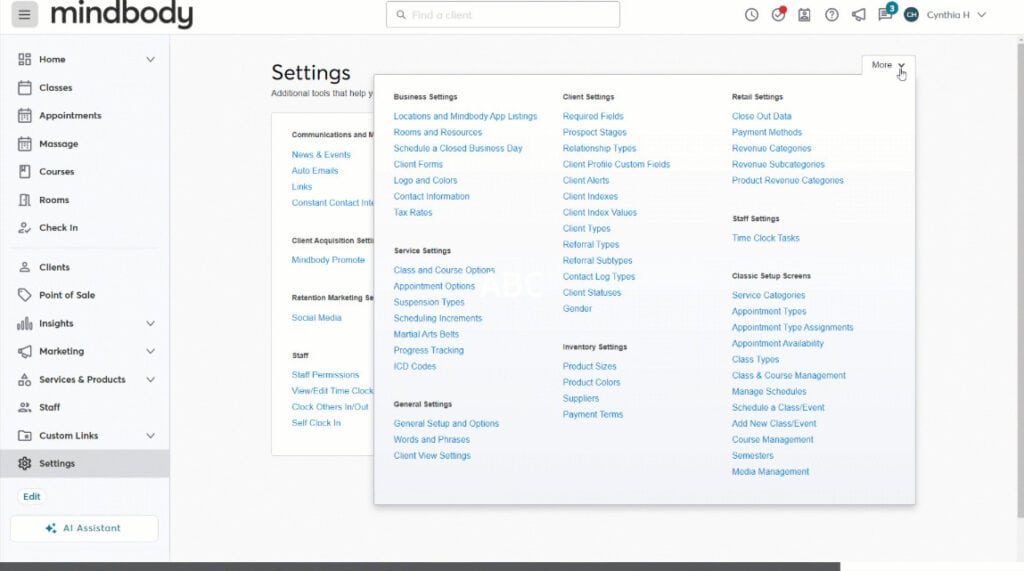Open Referral Subtypes
The image size is (1024, 571).
(598, 261)
